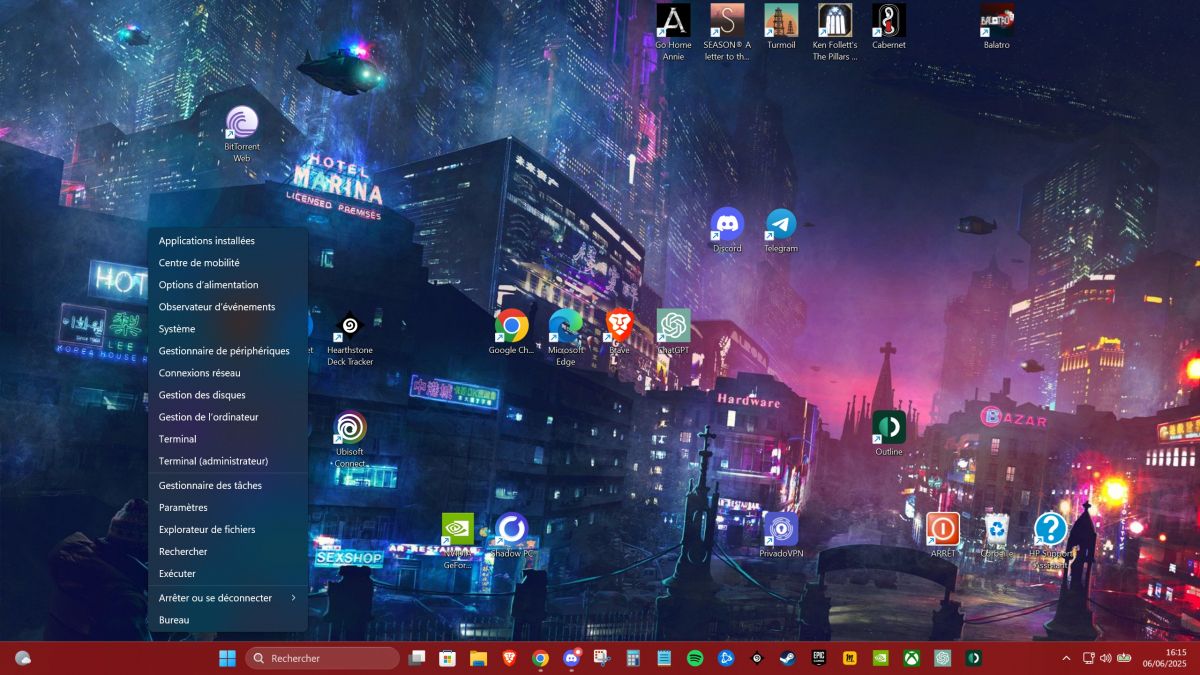Open the volume control in system tray
Screen dimensions: 1200x675
1105,658
